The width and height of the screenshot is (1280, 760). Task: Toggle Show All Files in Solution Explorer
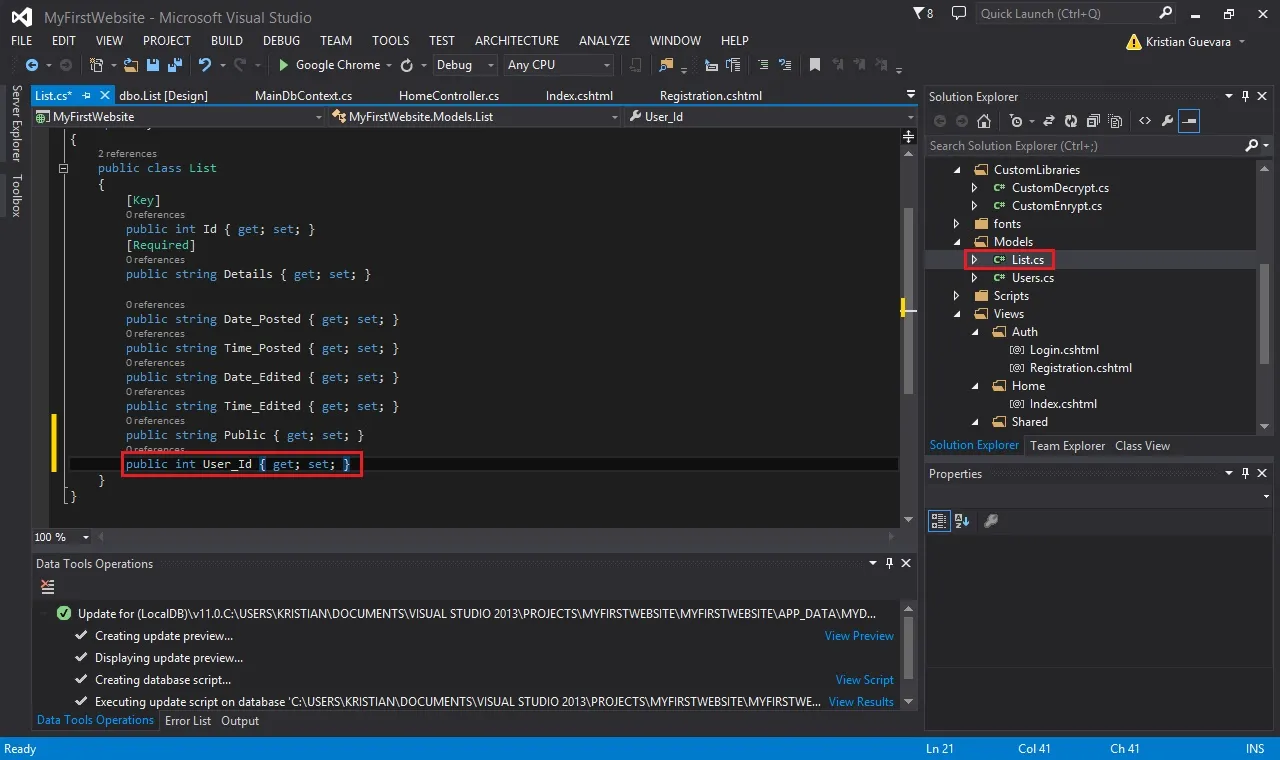(x=1114, y=121)
